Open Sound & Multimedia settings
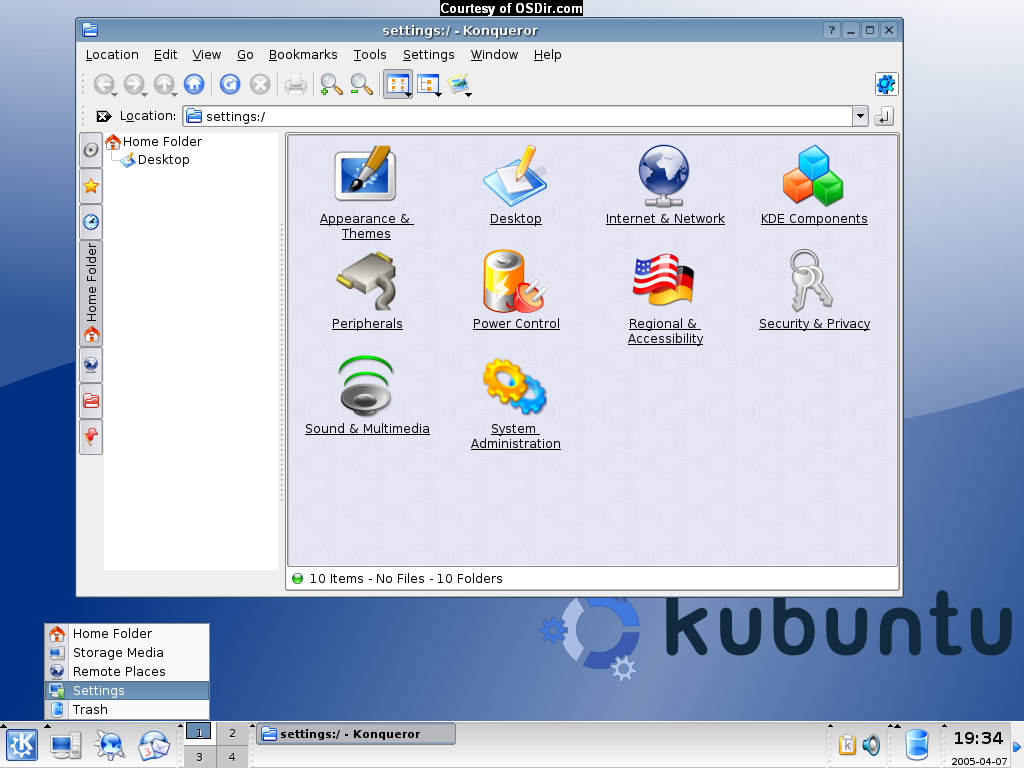This screenshot has width=1024, height=768. click(x=367, y=396)
